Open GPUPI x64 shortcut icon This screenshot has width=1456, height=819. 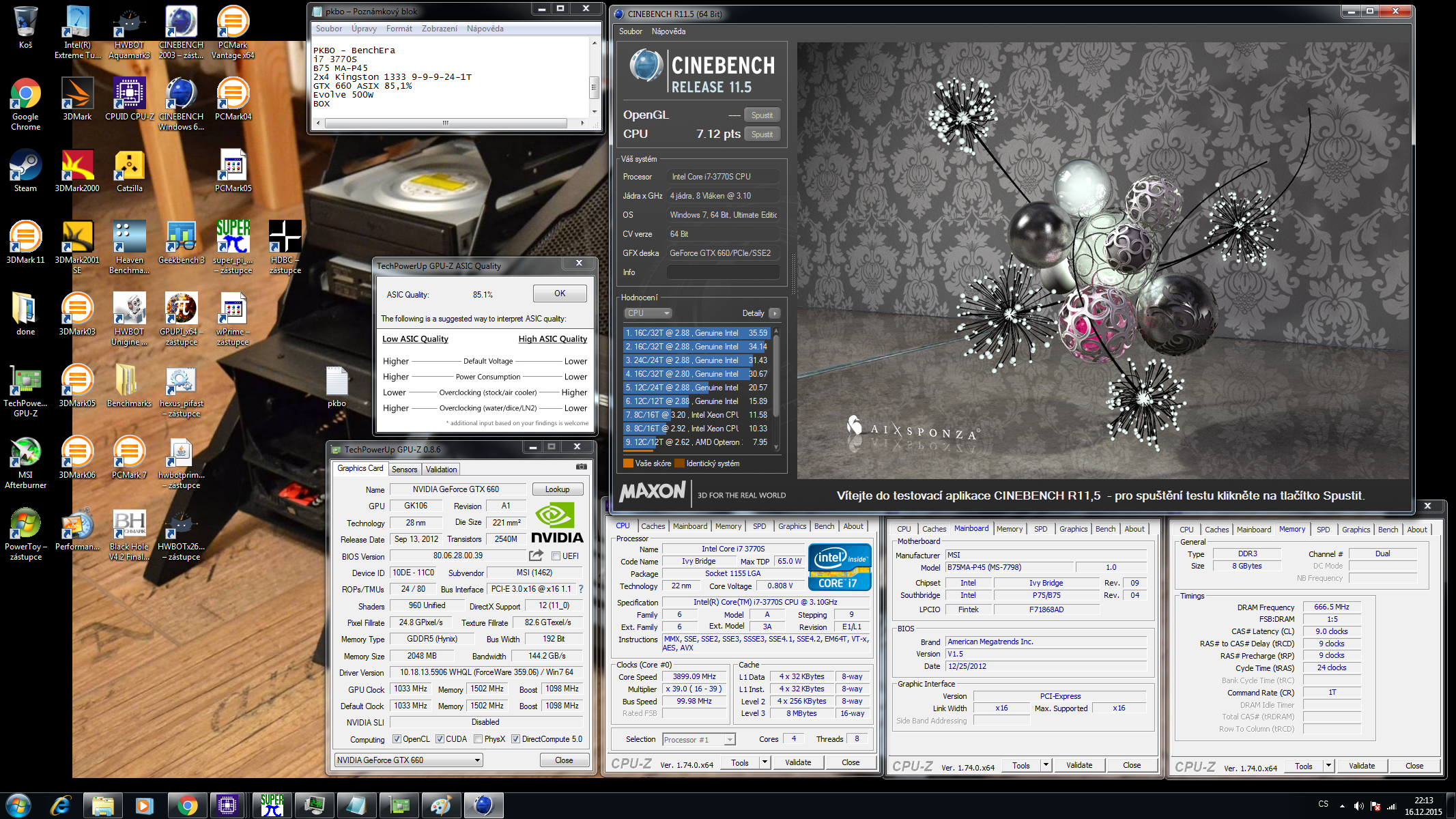[181, 319]
